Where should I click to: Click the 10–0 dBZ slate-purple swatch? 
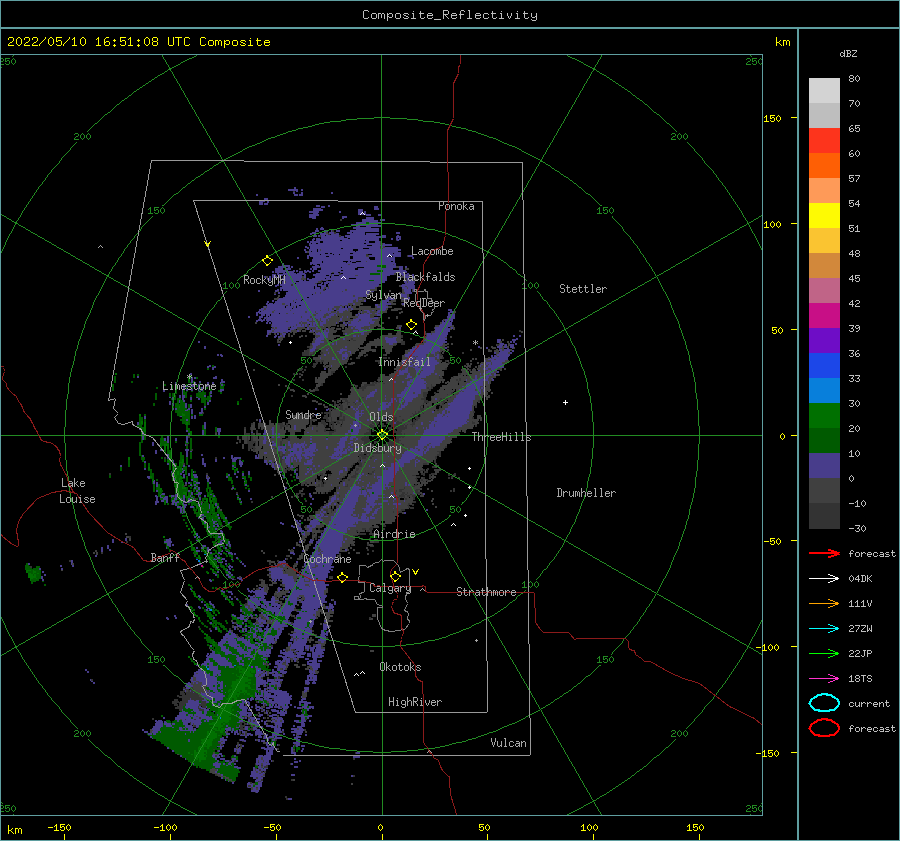(824, 466)
